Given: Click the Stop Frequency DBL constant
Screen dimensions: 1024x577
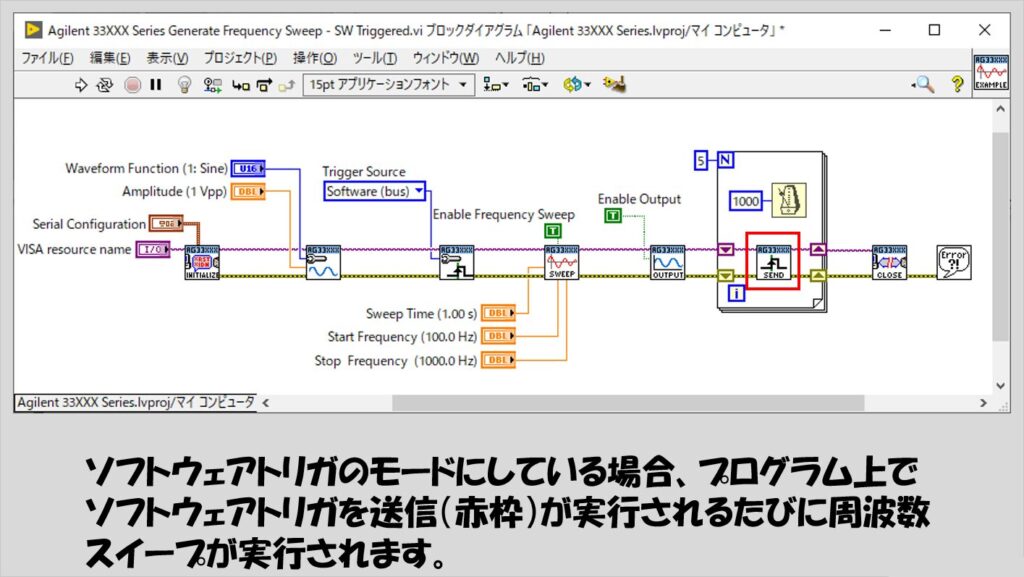Looking at the screenshot, I should [x=498, y=360].
